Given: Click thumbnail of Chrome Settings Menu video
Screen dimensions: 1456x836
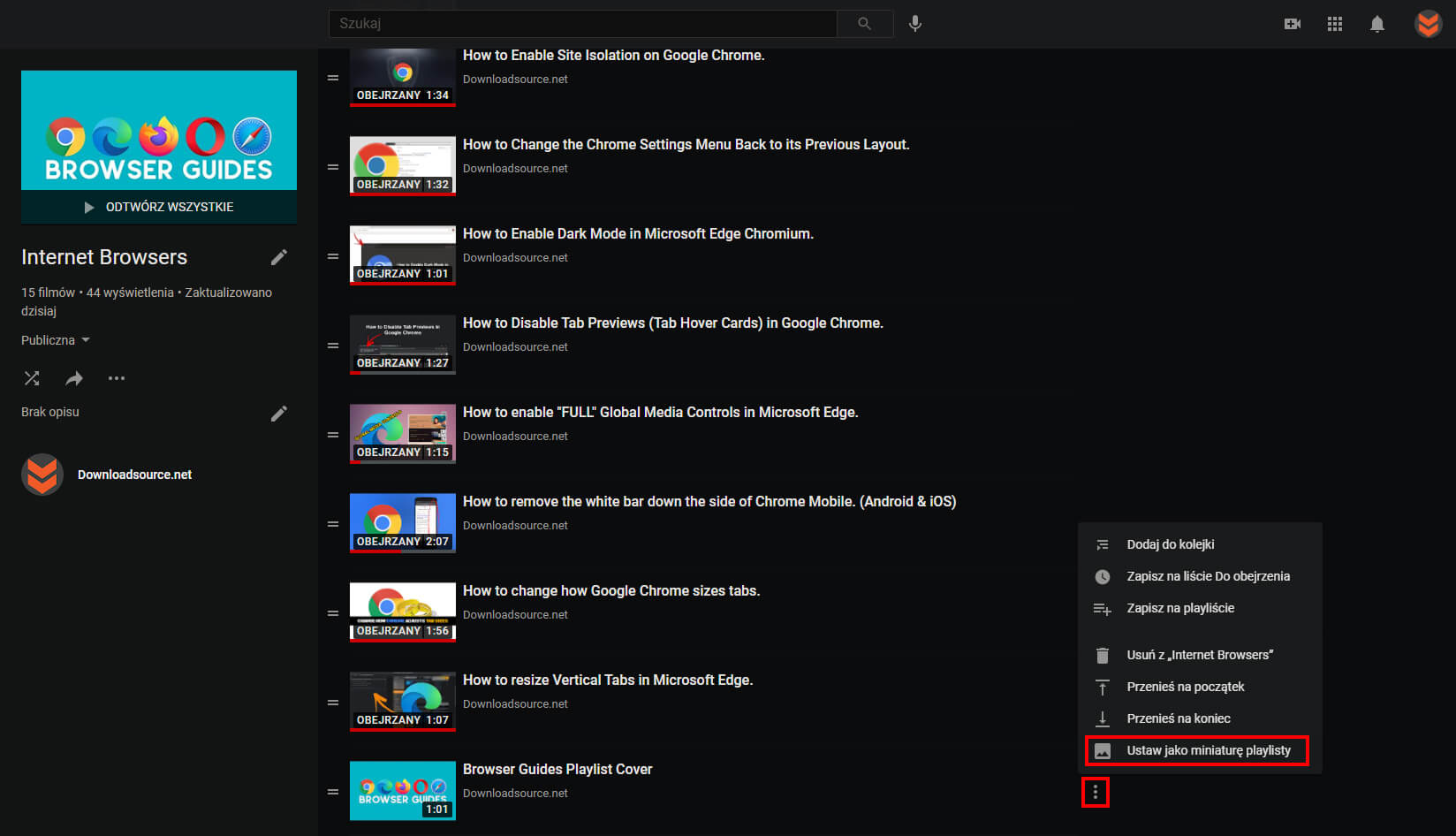Looking at the screenshot, I should 403,166.
